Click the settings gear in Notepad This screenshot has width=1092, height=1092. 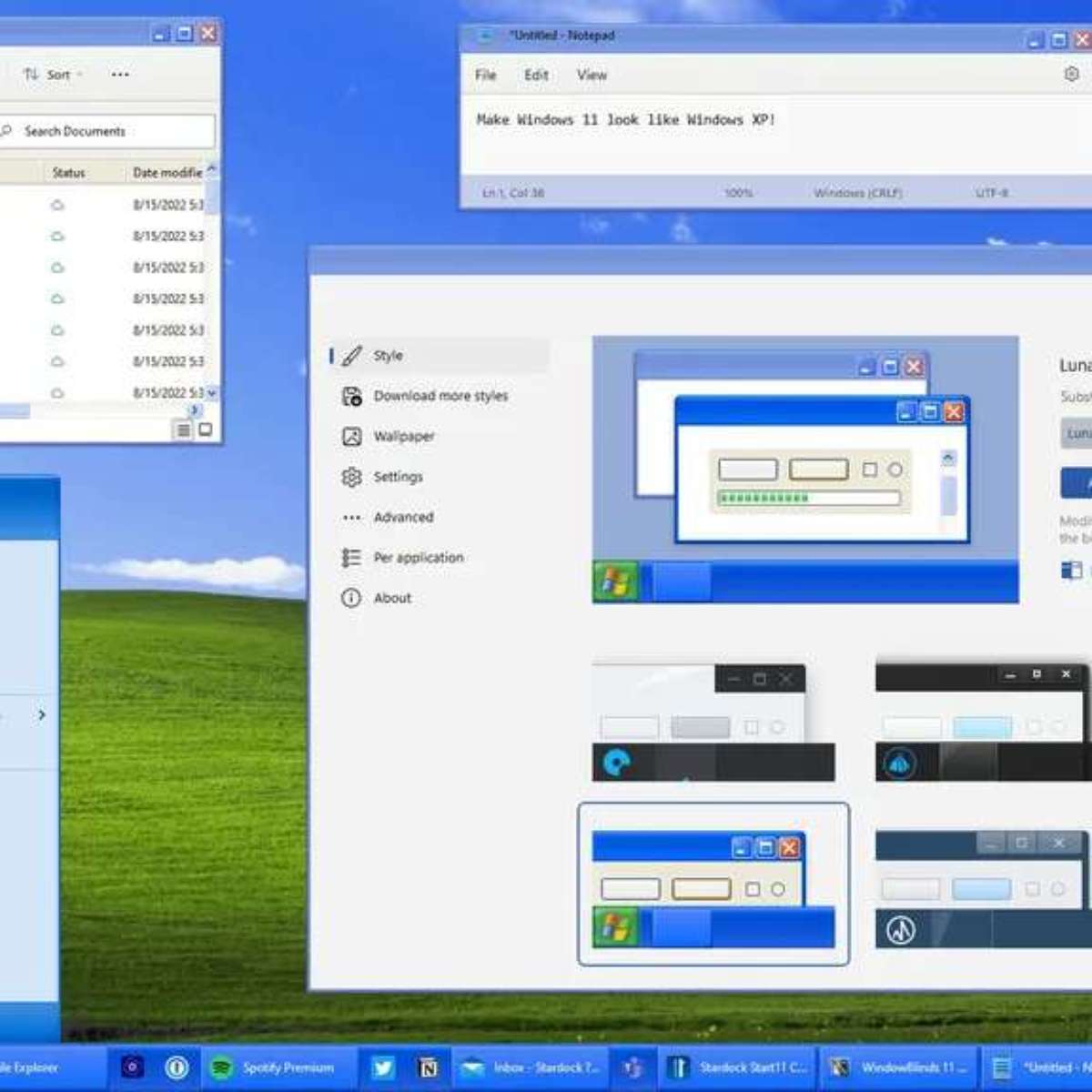coord(1071,74)
